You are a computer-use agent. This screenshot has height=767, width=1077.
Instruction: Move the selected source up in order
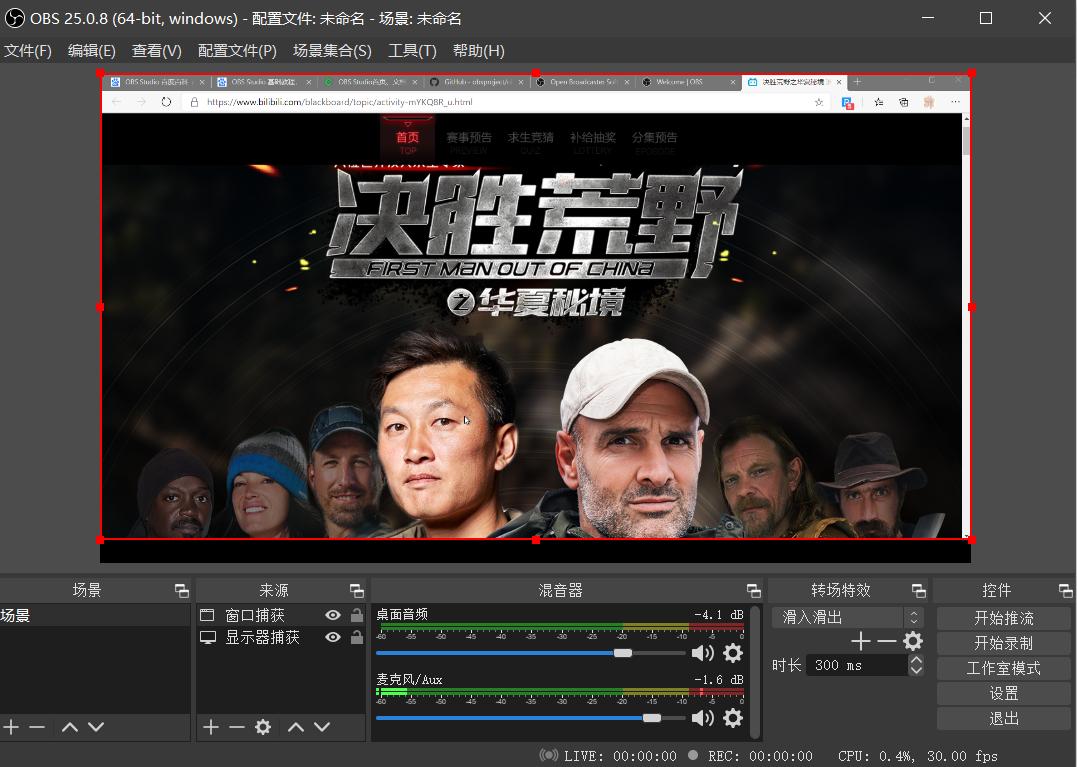tap(296, 727)
